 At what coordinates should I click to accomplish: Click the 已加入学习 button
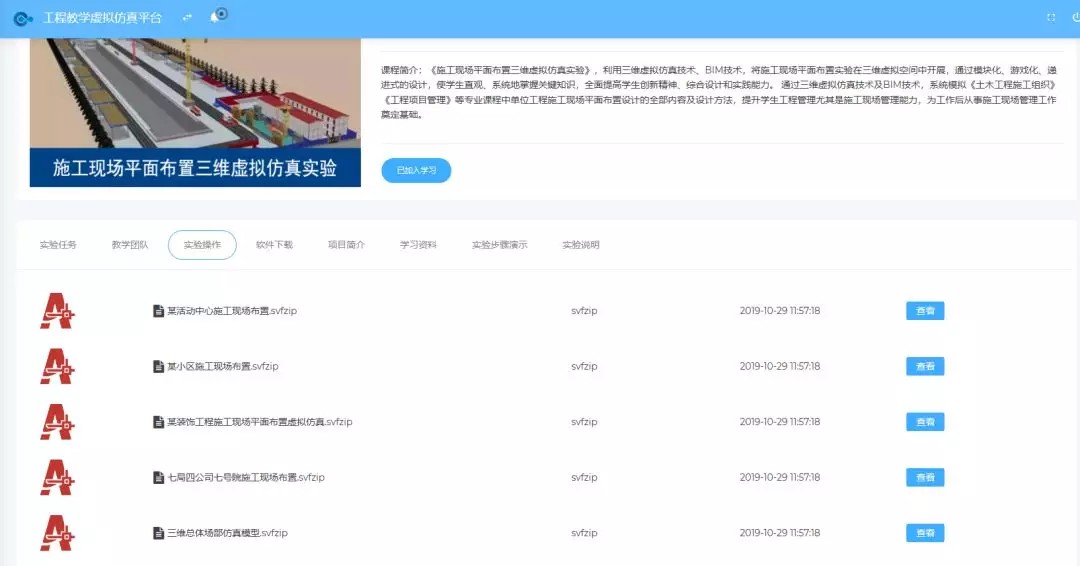416,170
